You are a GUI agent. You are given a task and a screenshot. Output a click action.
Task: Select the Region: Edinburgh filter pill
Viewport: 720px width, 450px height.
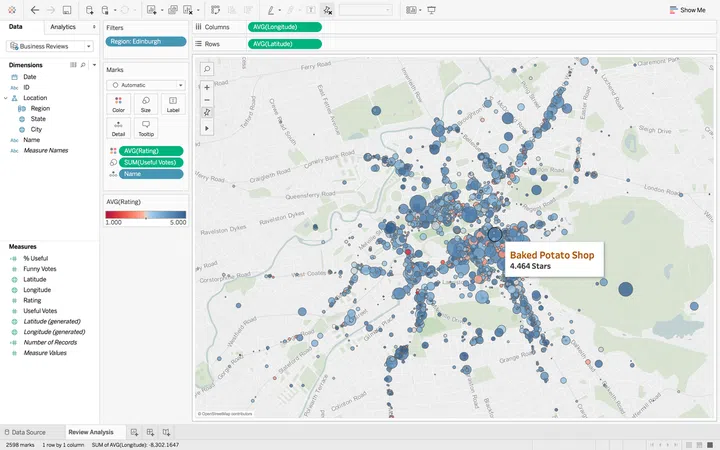coord(146,42)
